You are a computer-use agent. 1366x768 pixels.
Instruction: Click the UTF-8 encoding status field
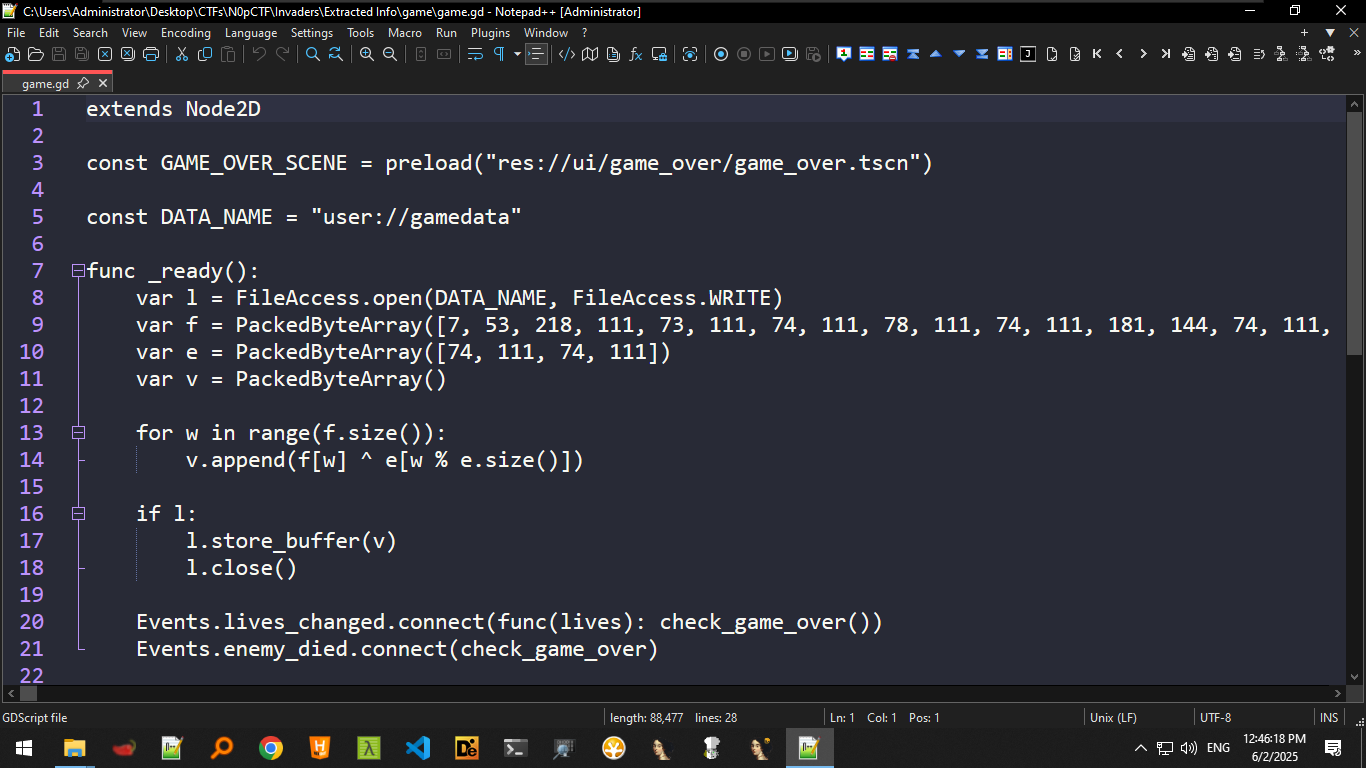tap(1215, 718)
